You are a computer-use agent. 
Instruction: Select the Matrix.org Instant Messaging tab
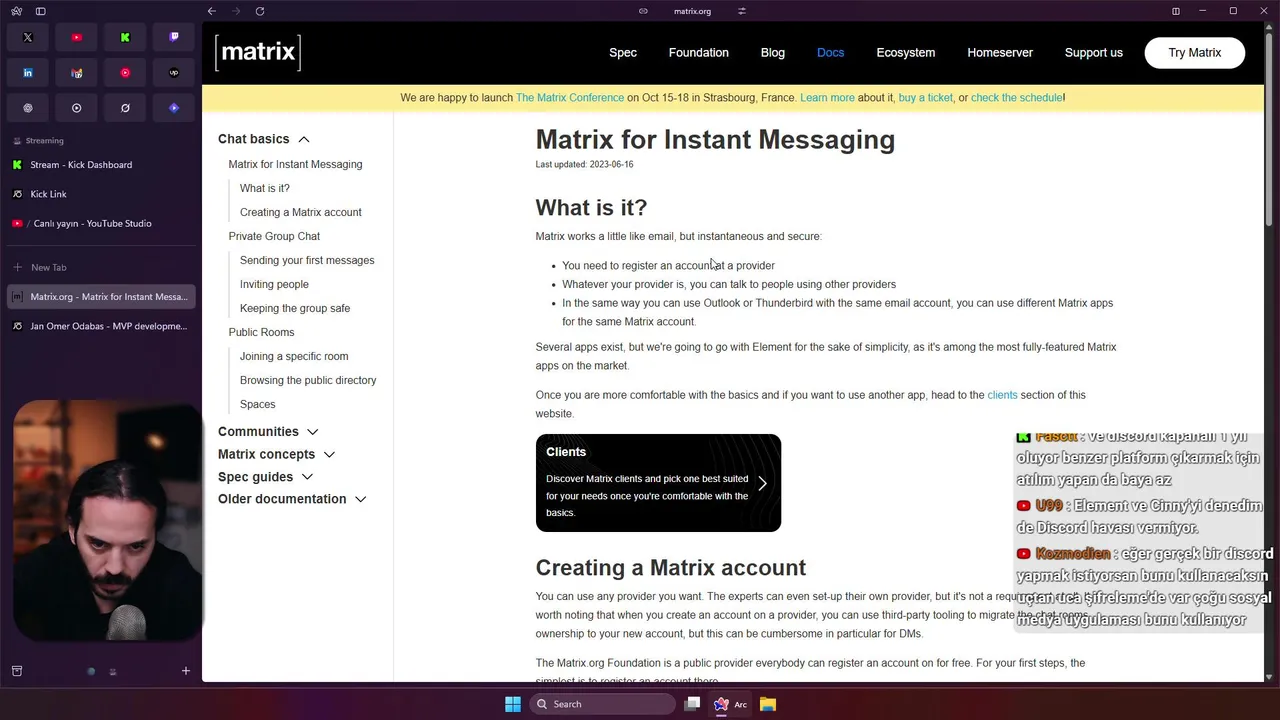[x=100, y=296]
